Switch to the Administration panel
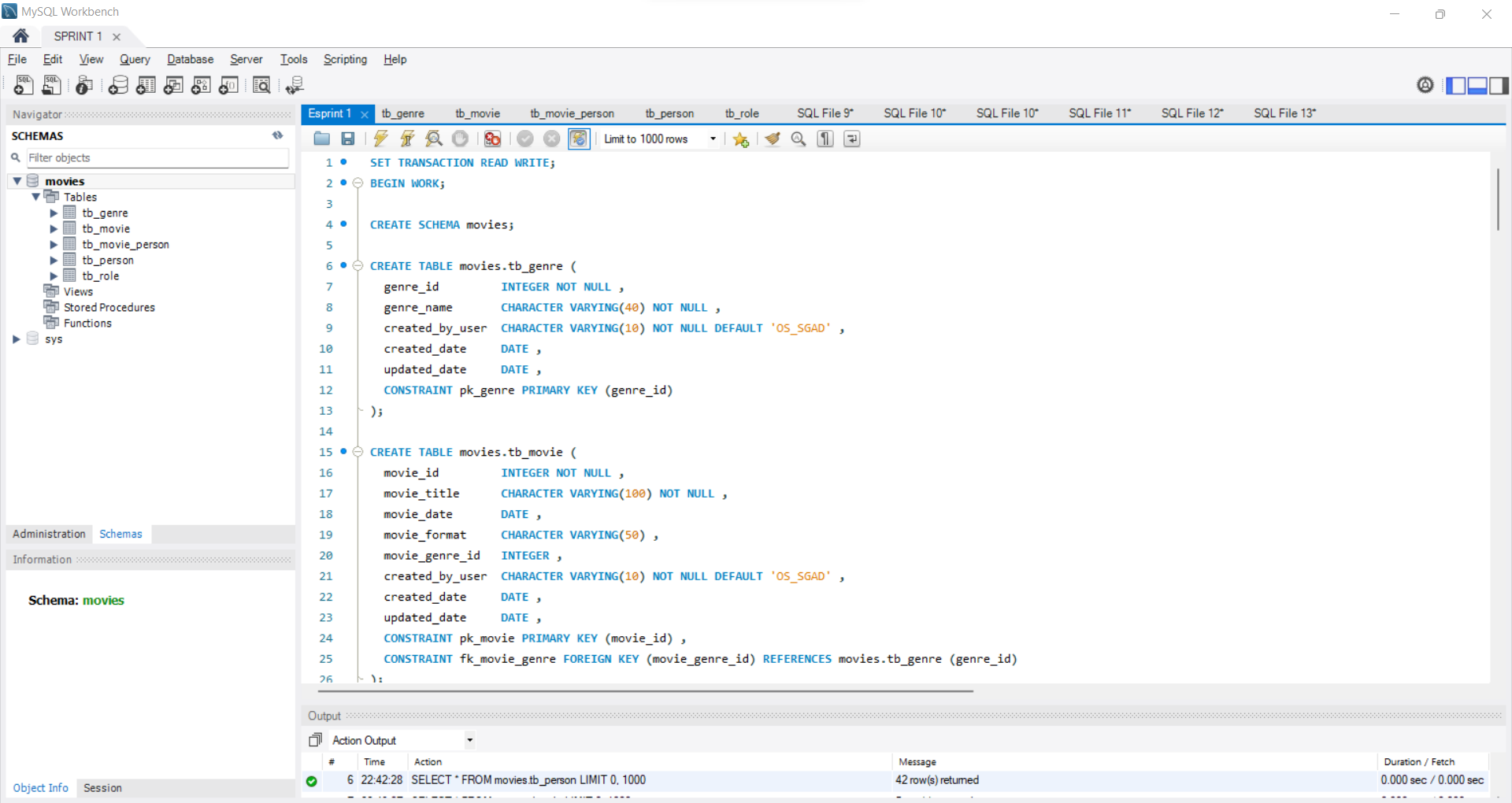This screenshot has height=803, width=1512. [48, 534]
